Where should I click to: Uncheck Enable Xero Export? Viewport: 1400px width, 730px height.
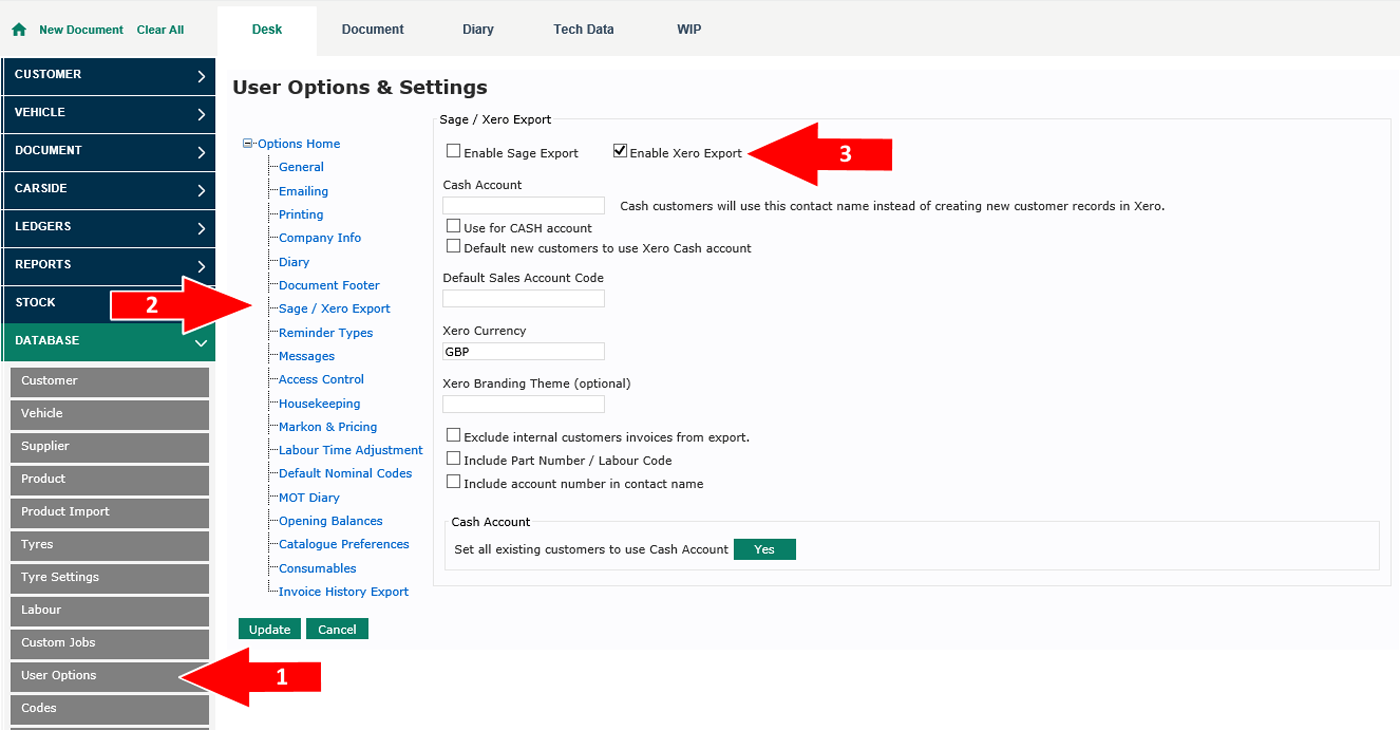coord(620,152)
